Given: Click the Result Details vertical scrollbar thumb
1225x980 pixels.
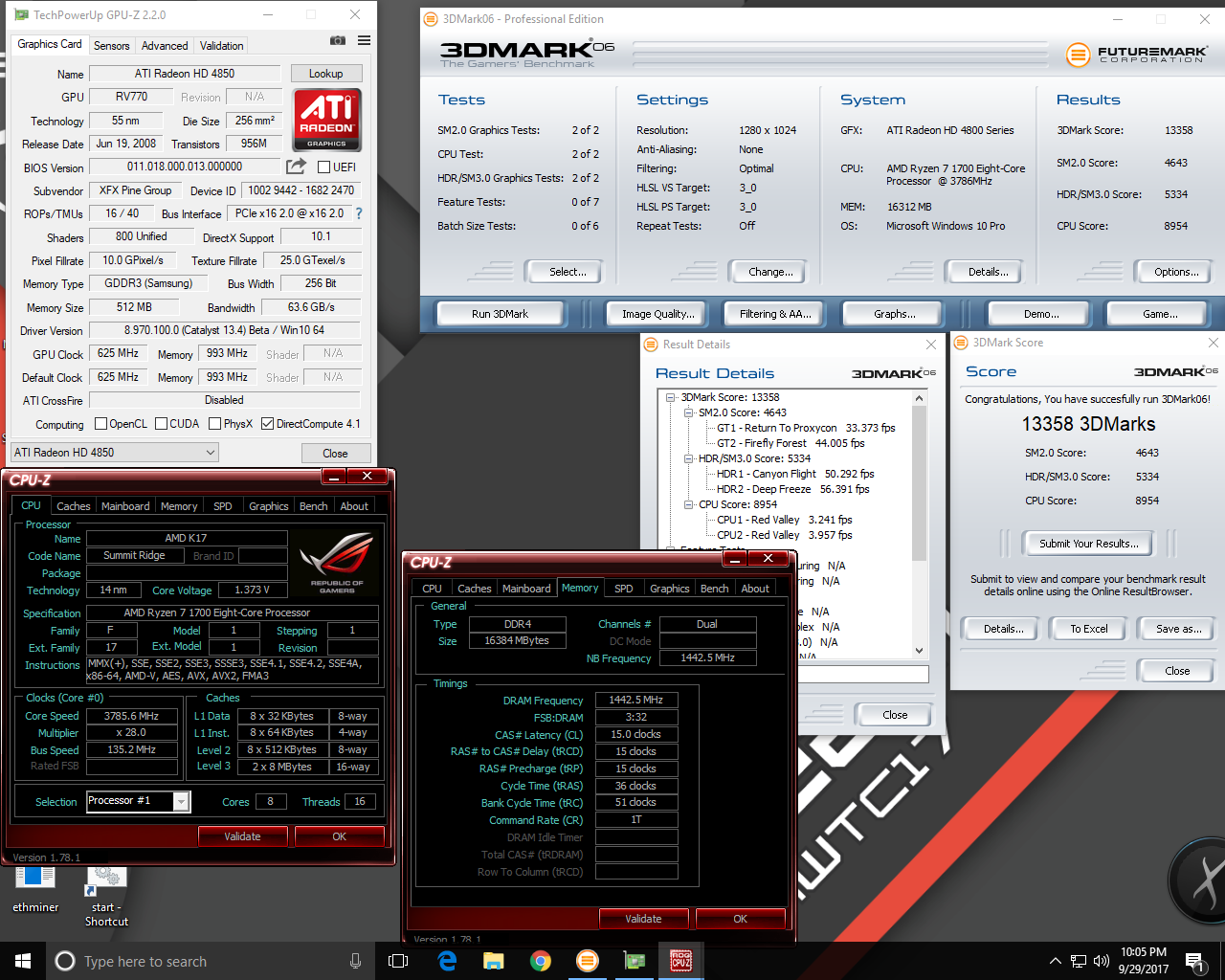Looking at the screenshot, I should coord(919,483).
